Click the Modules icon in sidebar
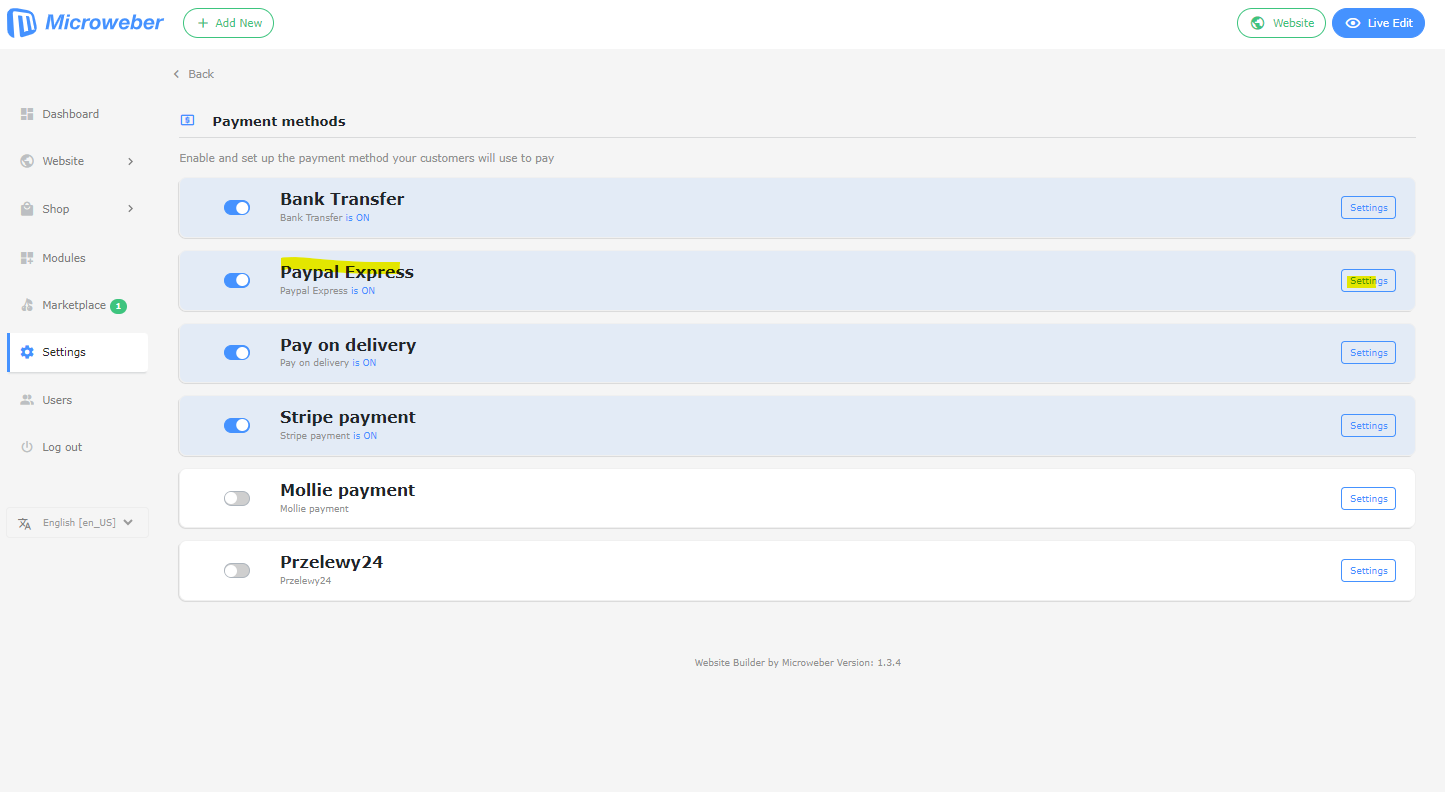The image size is (1445, 792). point(27,258)
